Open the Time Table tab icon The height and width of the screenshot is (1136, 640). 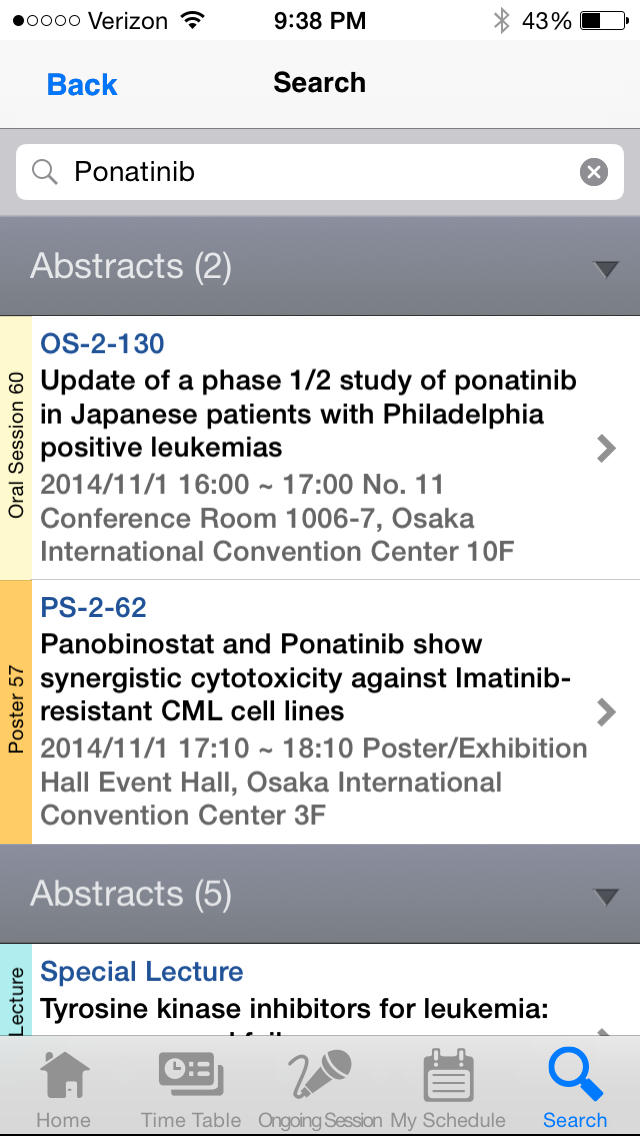click(191, 1076)
